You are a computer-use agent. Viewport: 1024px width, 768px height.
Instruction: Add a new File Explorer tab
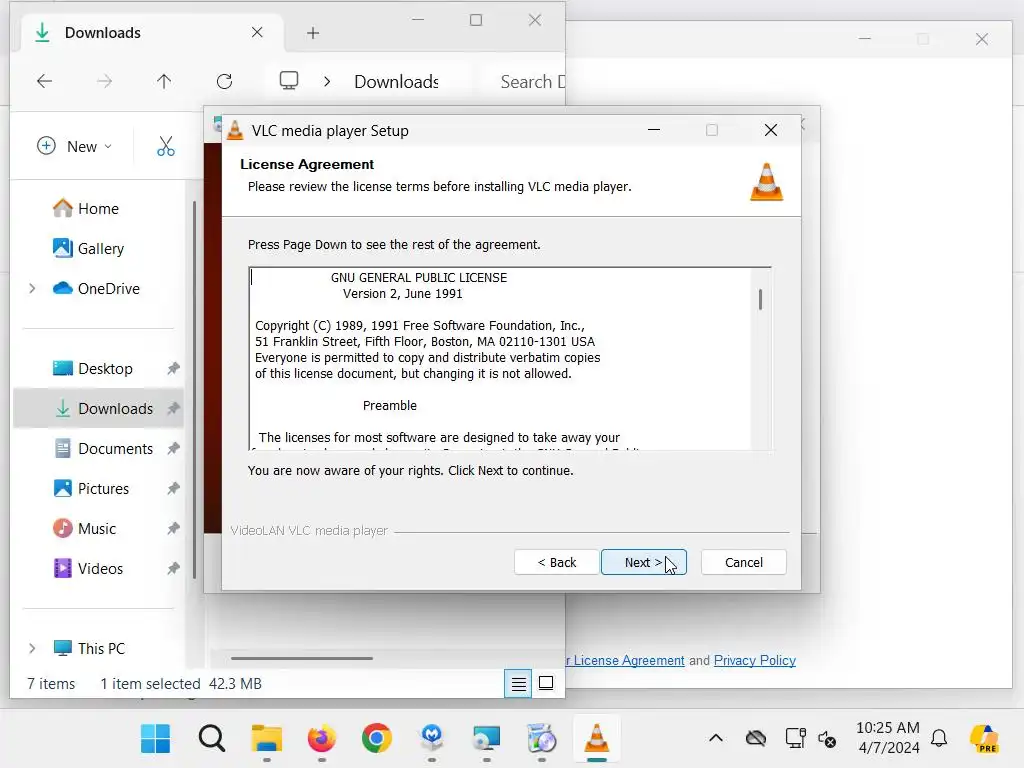[313, 33]
